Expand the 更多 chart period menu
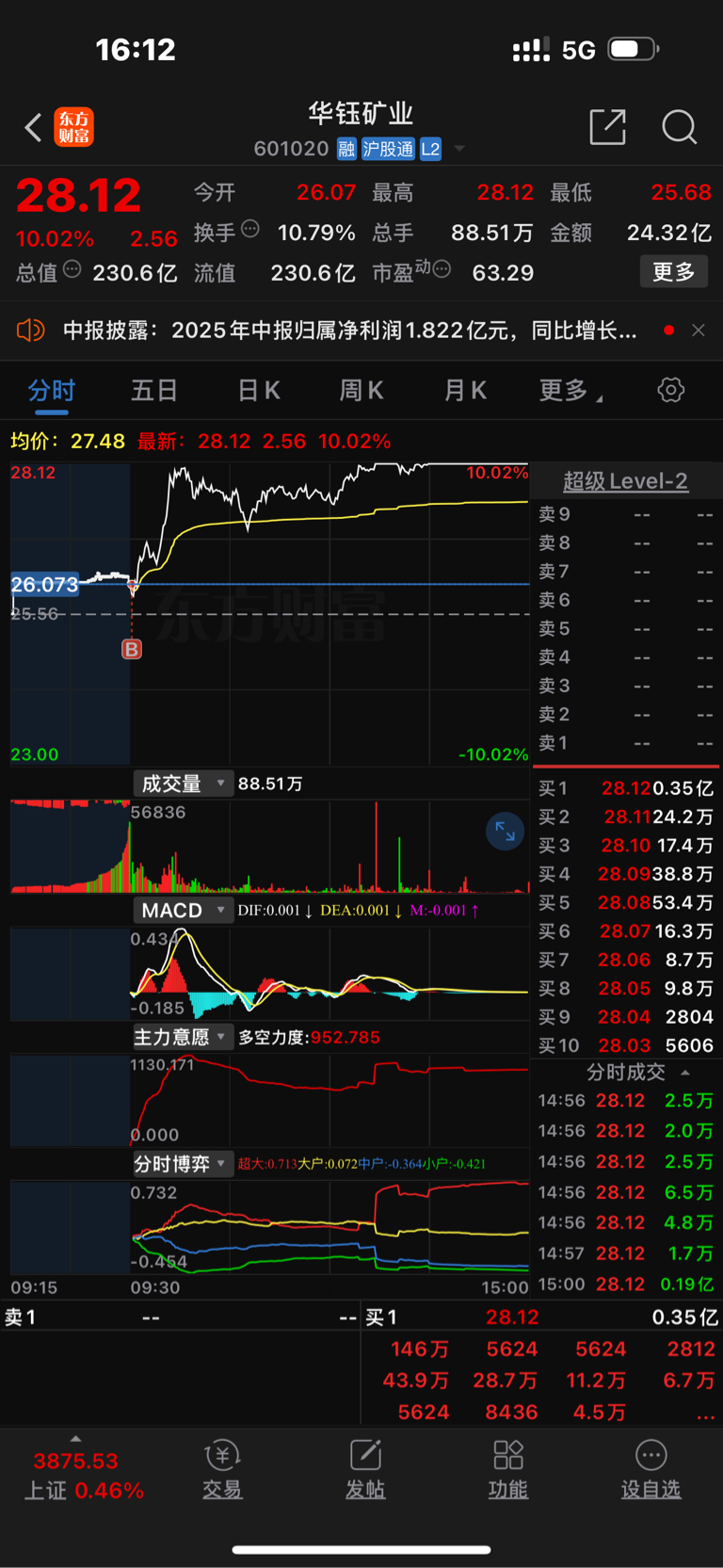The width and height of the screenshot is (723, 1568). (x=570, y=391)
